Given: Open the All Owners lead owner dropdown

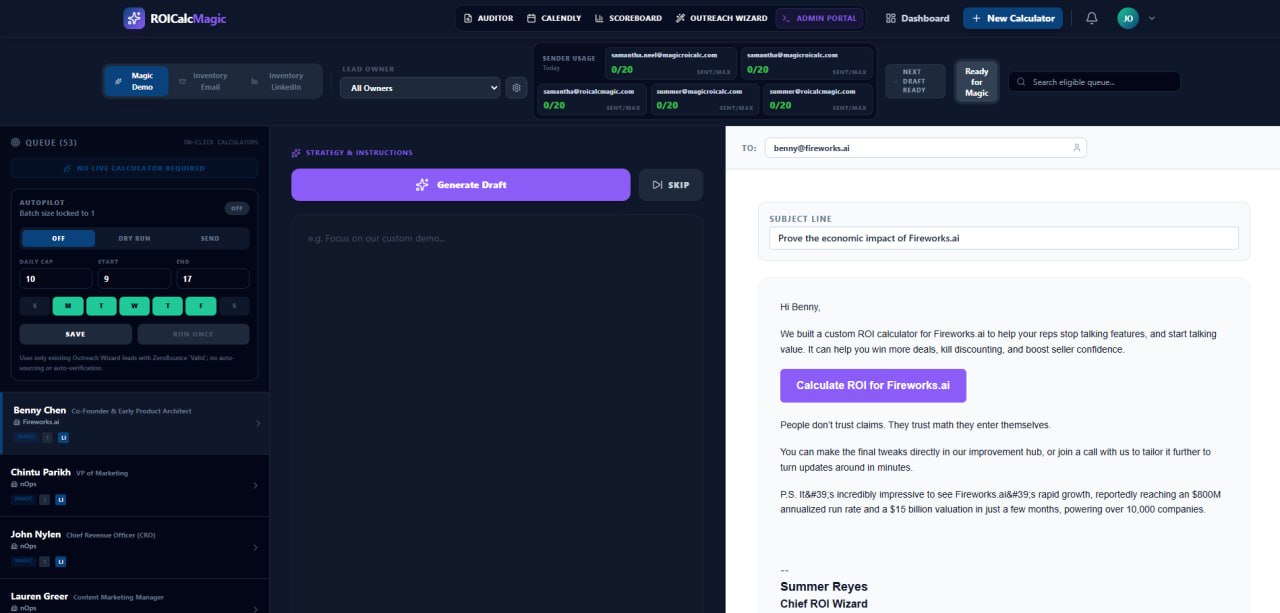Looking at the screenshot, I should pyautogui.click(x=420, y=88).
